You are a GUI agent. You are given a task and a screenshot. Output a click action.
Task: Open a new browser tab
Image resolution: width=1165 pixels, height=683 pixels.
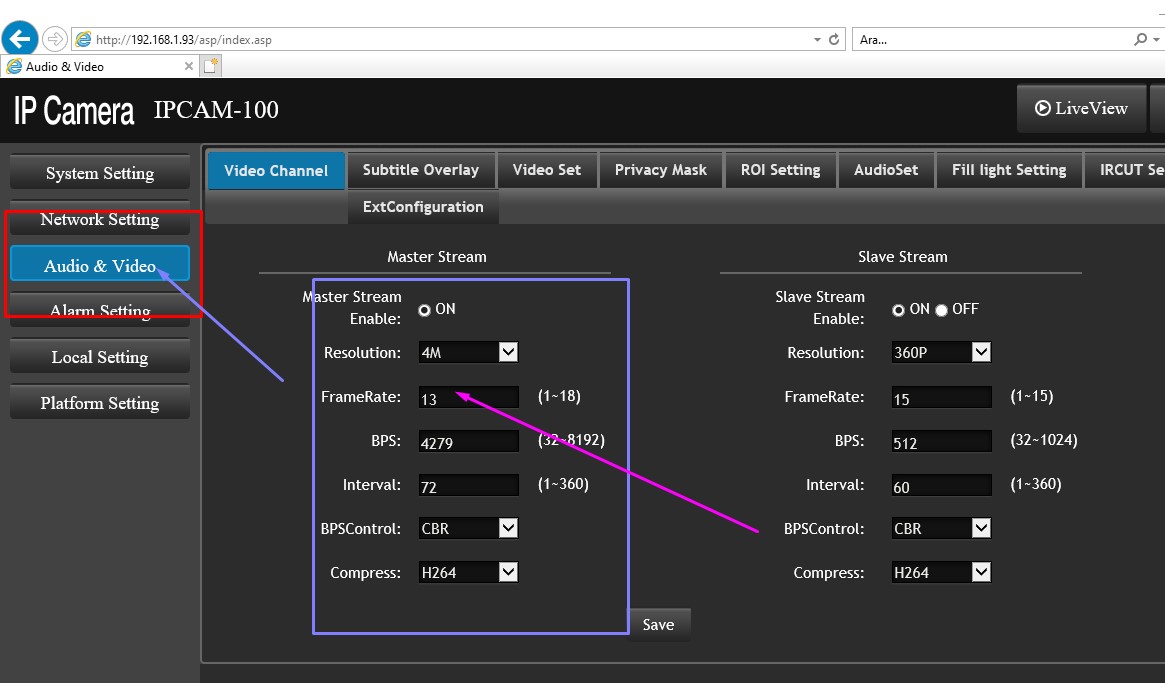pyautogui.click(x=210, y=66)
